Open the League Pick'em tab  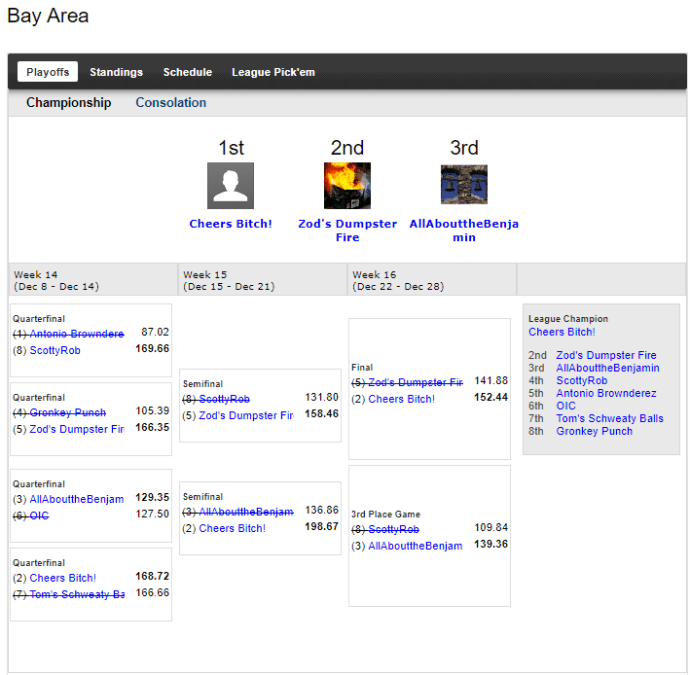point(273,72)
